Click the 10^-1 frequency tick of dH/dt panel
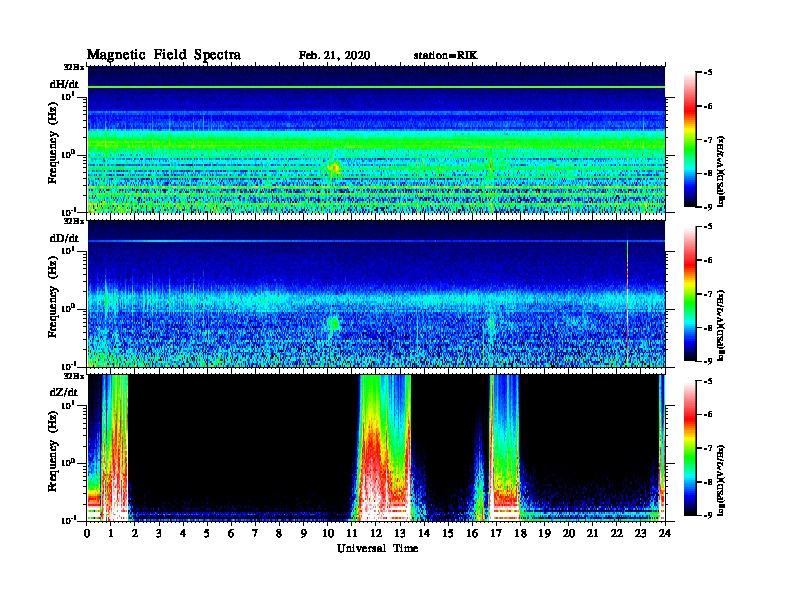This screenshot has width=792, height=612. pos(68,211)
